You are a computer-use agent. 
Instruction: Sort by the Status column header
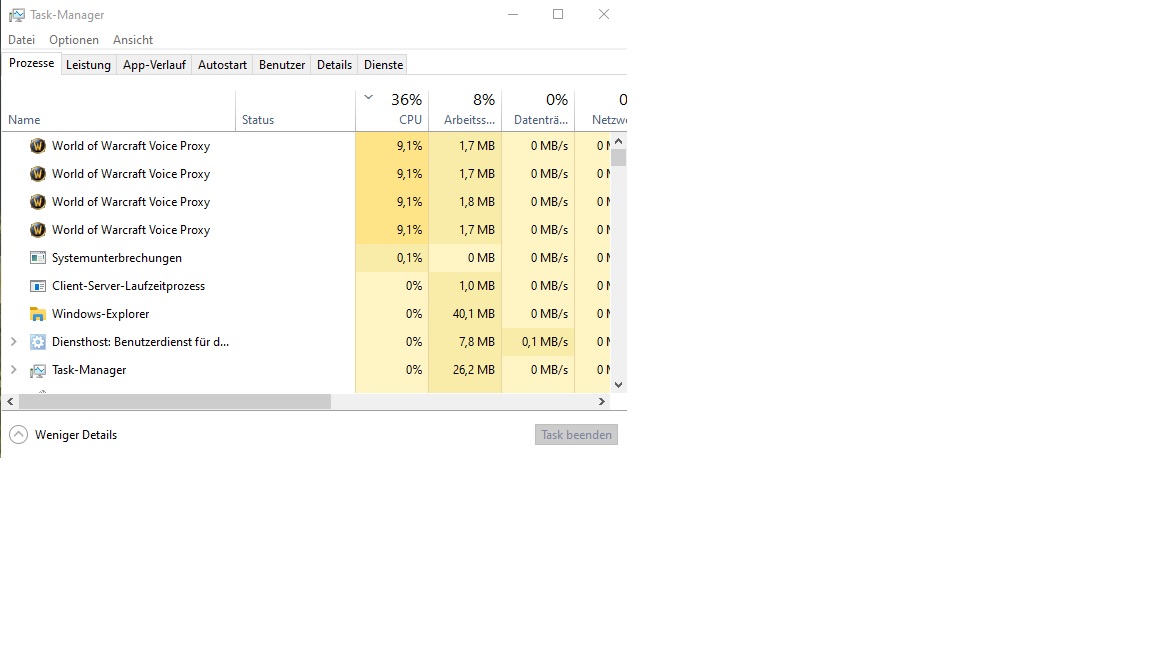295,110
